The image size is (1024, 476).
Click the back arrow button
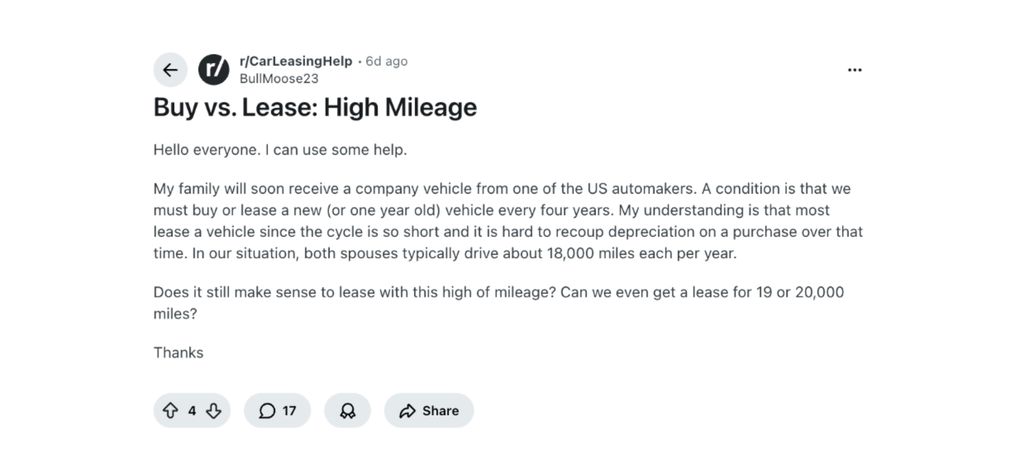pyautogui.click(x=170, y=69)
